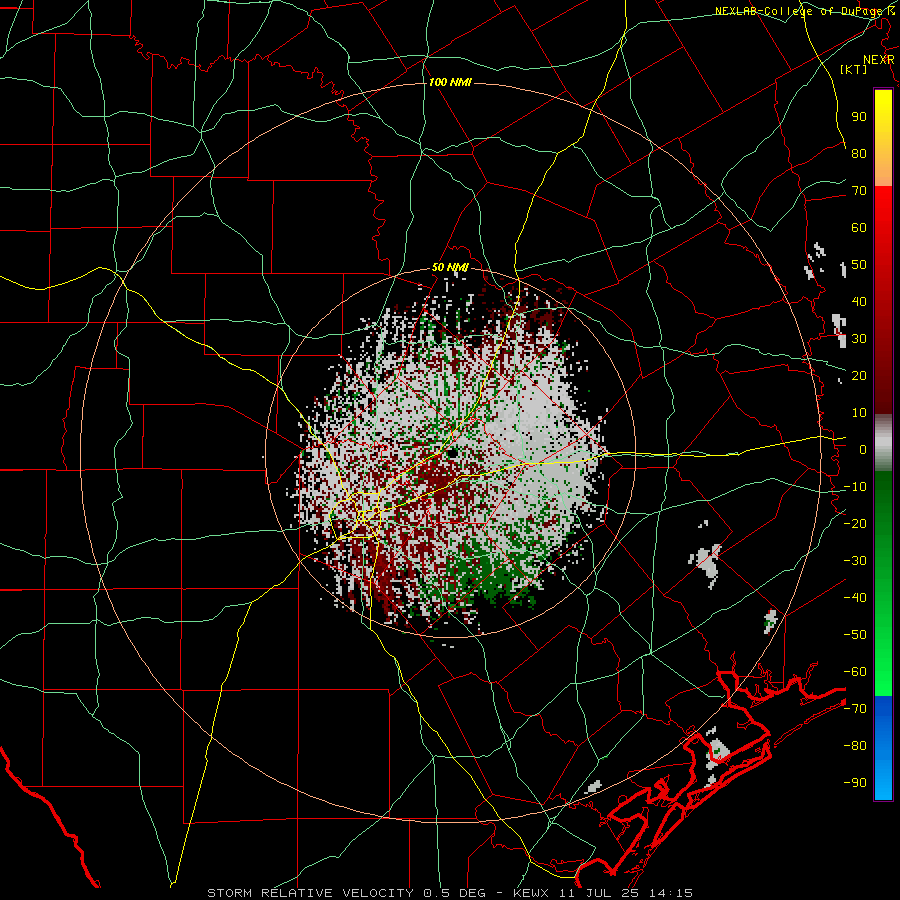Click the 'NEXLAB-College of DuPage' credit text
Image resolution: width=900 pixels, height=900 pixels.
click(x=801, y=11)
